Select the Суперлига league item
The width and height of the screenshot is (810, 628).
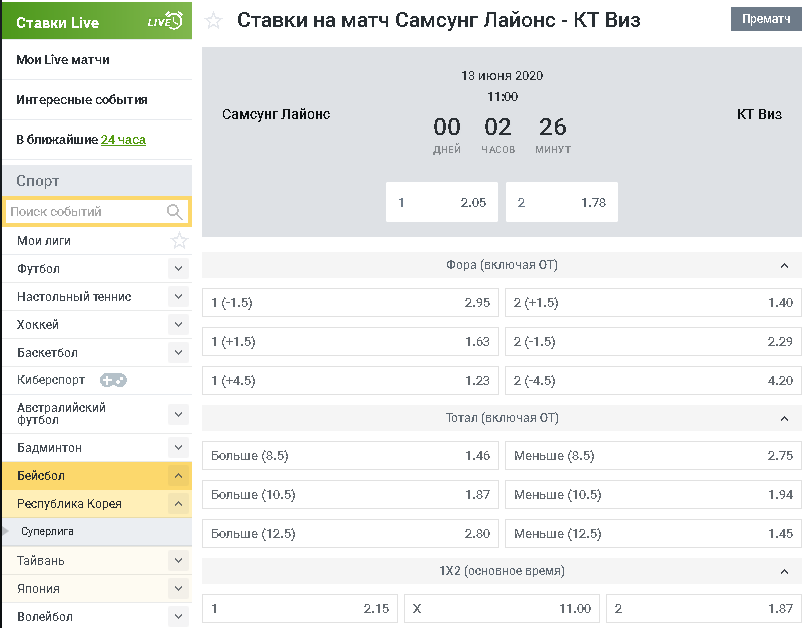tap(48, 531)
